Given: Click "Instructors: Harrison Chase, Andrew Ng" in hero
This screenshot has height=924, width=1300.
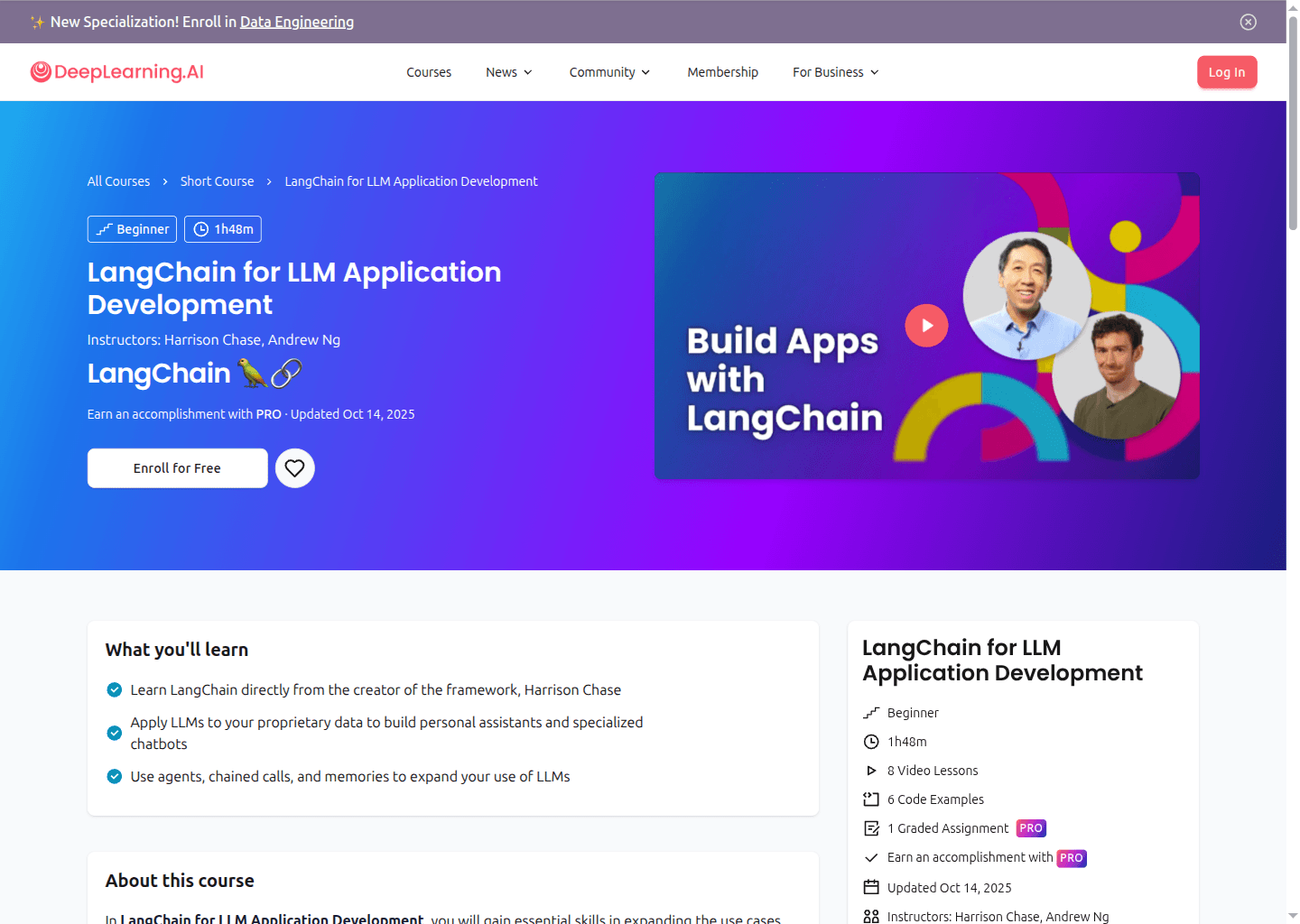Looking at the screenshot, I should click(214, 340).
